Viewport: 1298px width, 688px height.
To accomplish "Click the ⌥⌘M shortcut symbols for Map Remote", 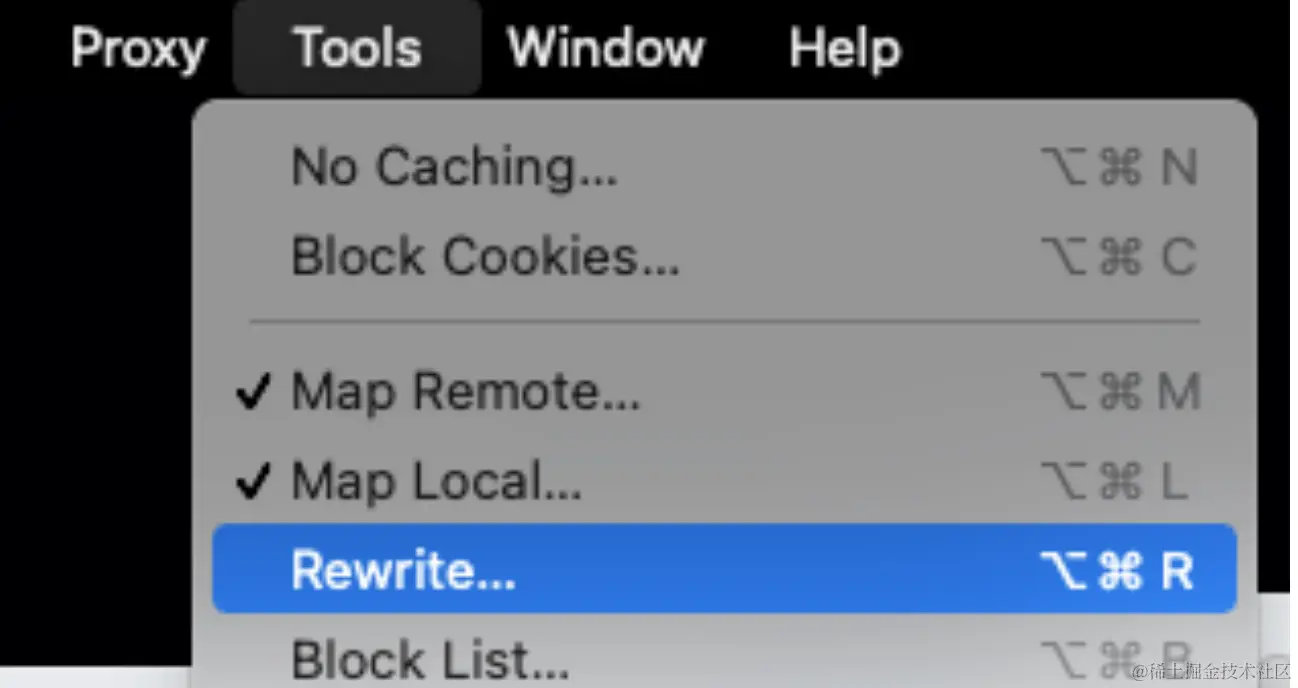I will 1119,392.
